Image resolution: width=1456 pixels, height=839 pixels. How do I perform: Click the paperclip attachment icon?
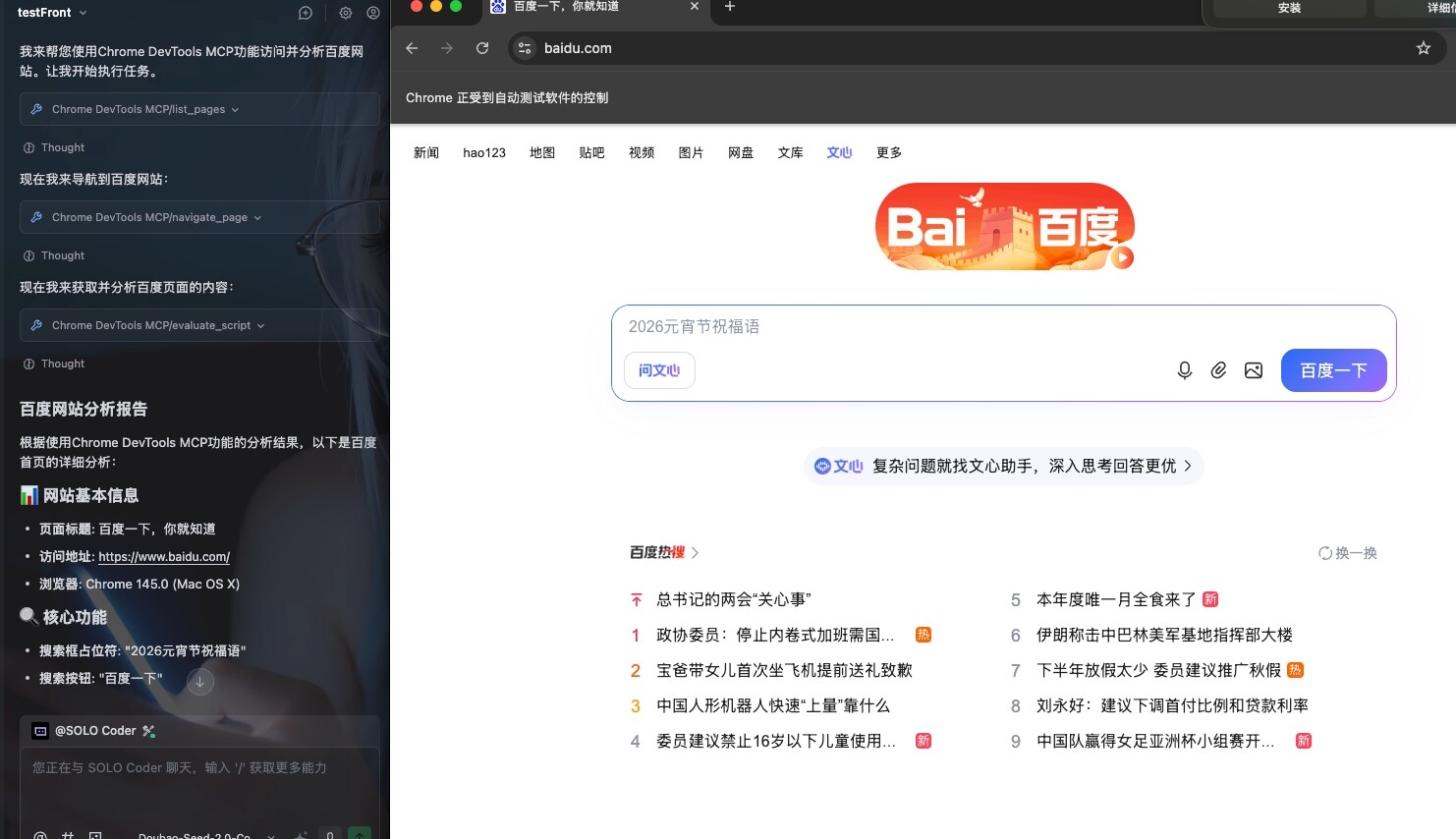[1218, 370]
